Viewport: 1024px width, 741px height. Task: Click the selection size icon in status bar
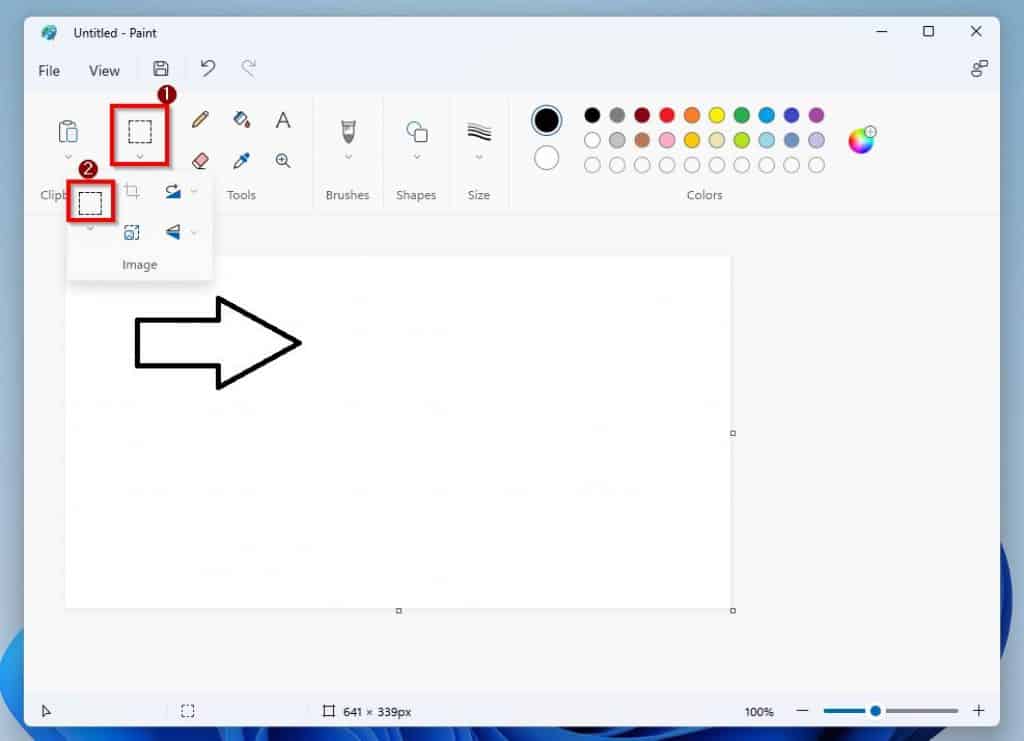(x=187, y=710)
